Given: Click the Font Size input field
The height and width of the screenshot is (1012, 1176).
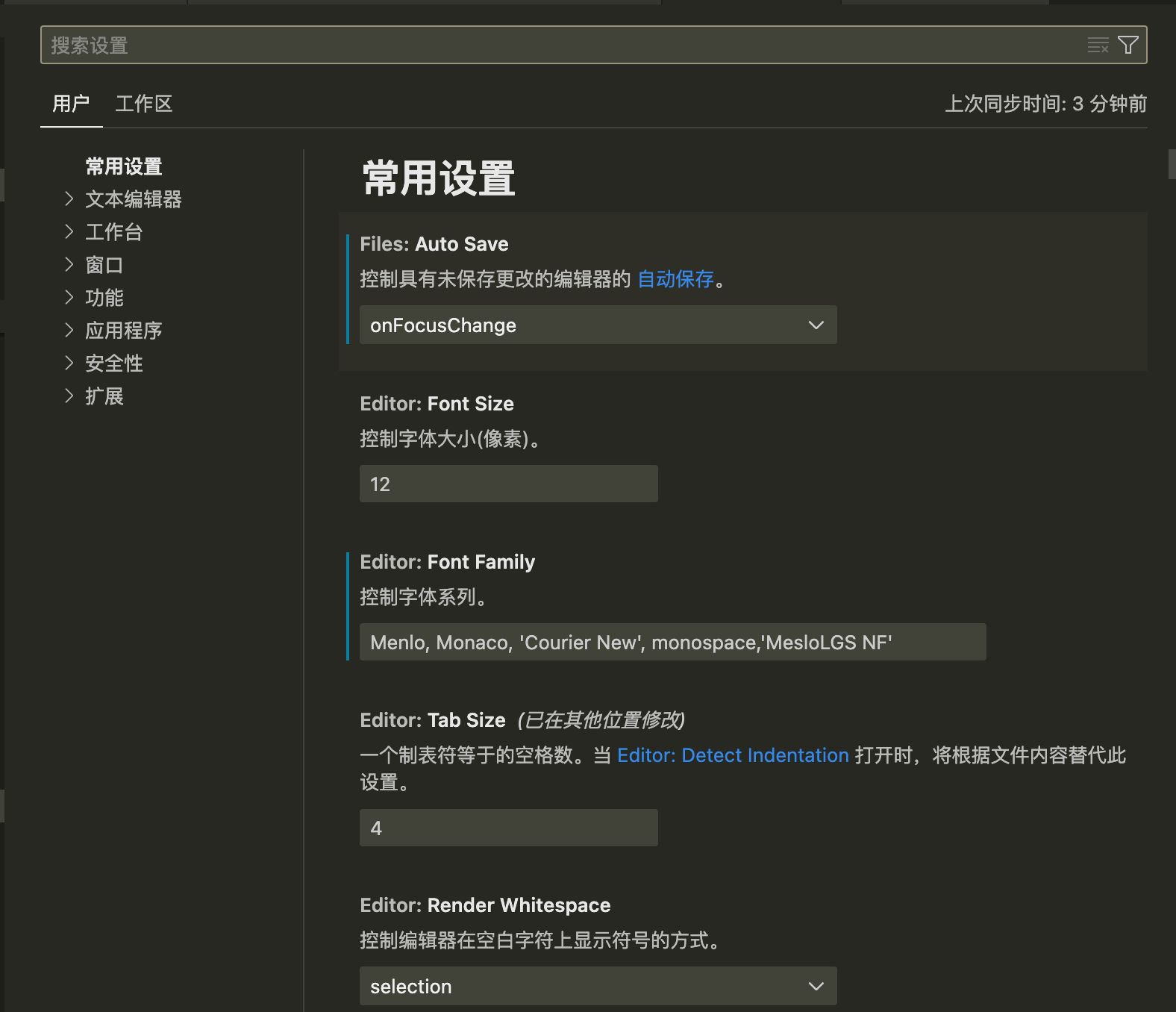Looking at the screenshot, I should (508, 484).
